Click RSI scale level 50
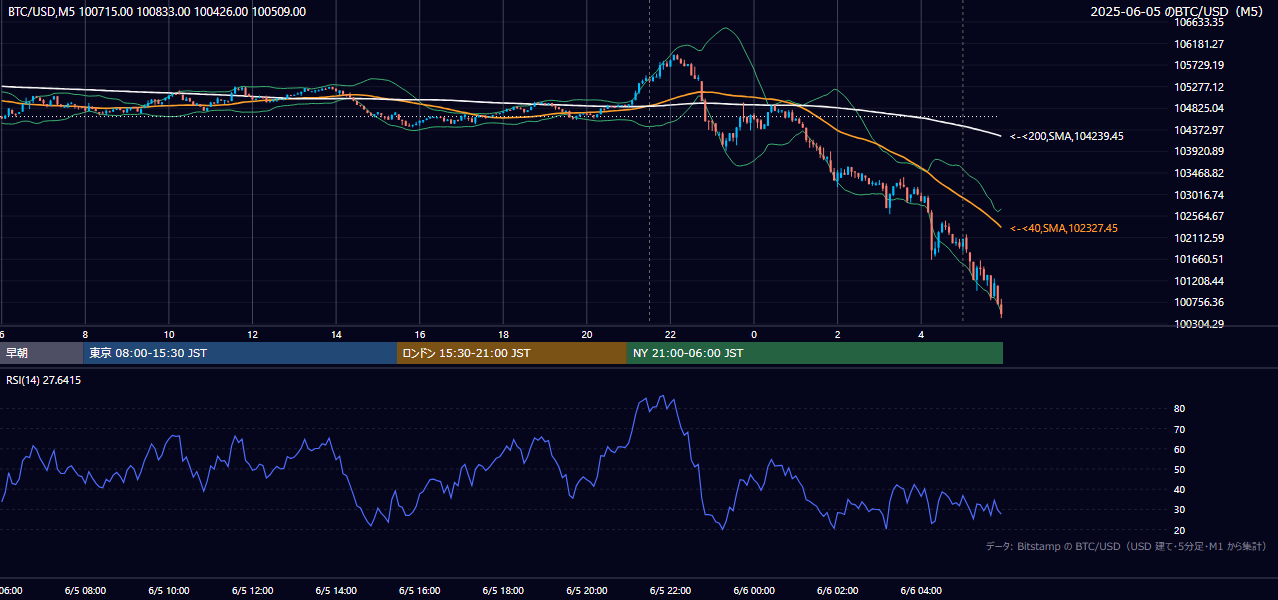 pyautogui.click(x=1180, y=469)
